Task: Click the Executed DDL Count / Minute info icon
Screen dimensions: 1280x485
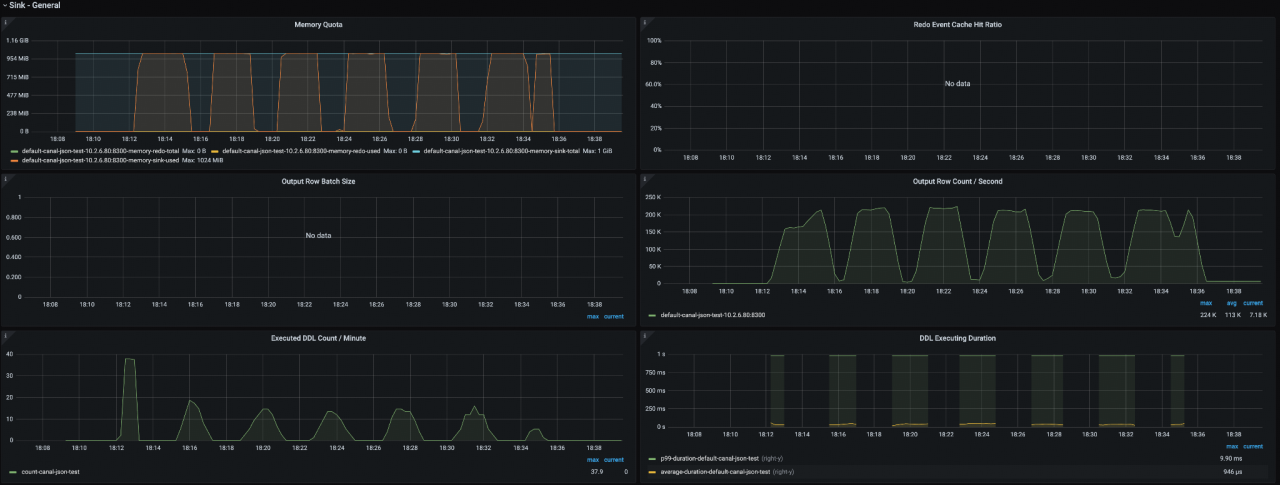Action: (6, 337)
